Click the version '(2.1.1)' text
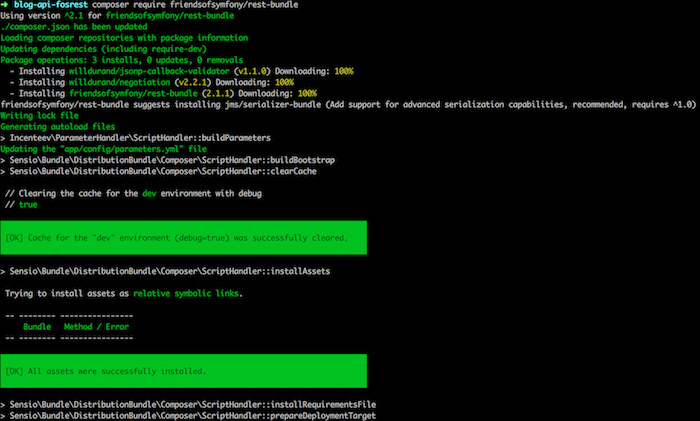 [x=218, y=94]
